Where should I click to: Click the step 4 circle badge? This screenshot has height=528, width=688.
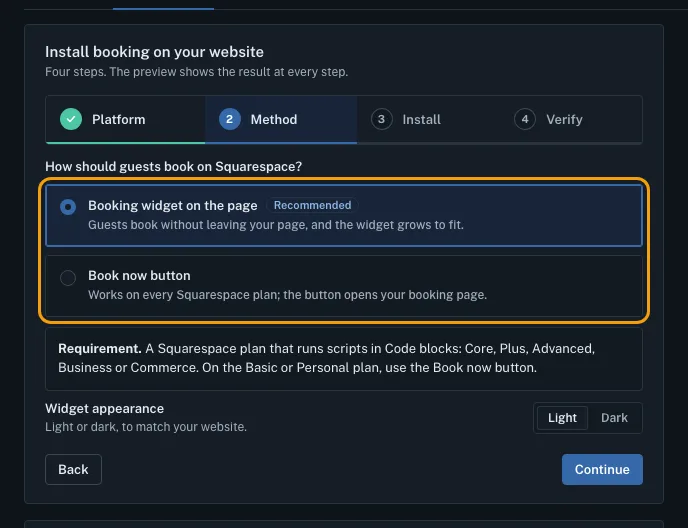point(525,119)
